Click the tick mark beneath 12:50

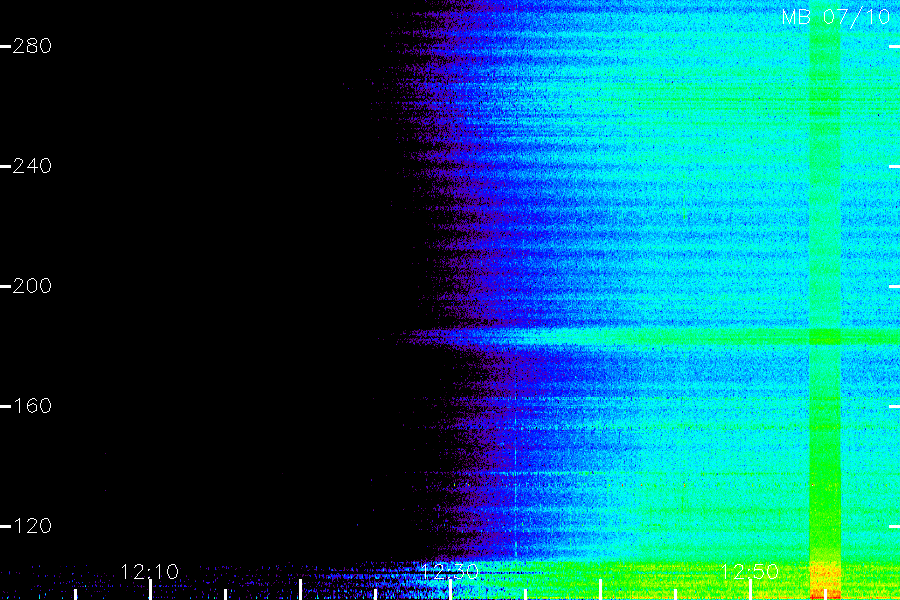[x=750, y=590]
